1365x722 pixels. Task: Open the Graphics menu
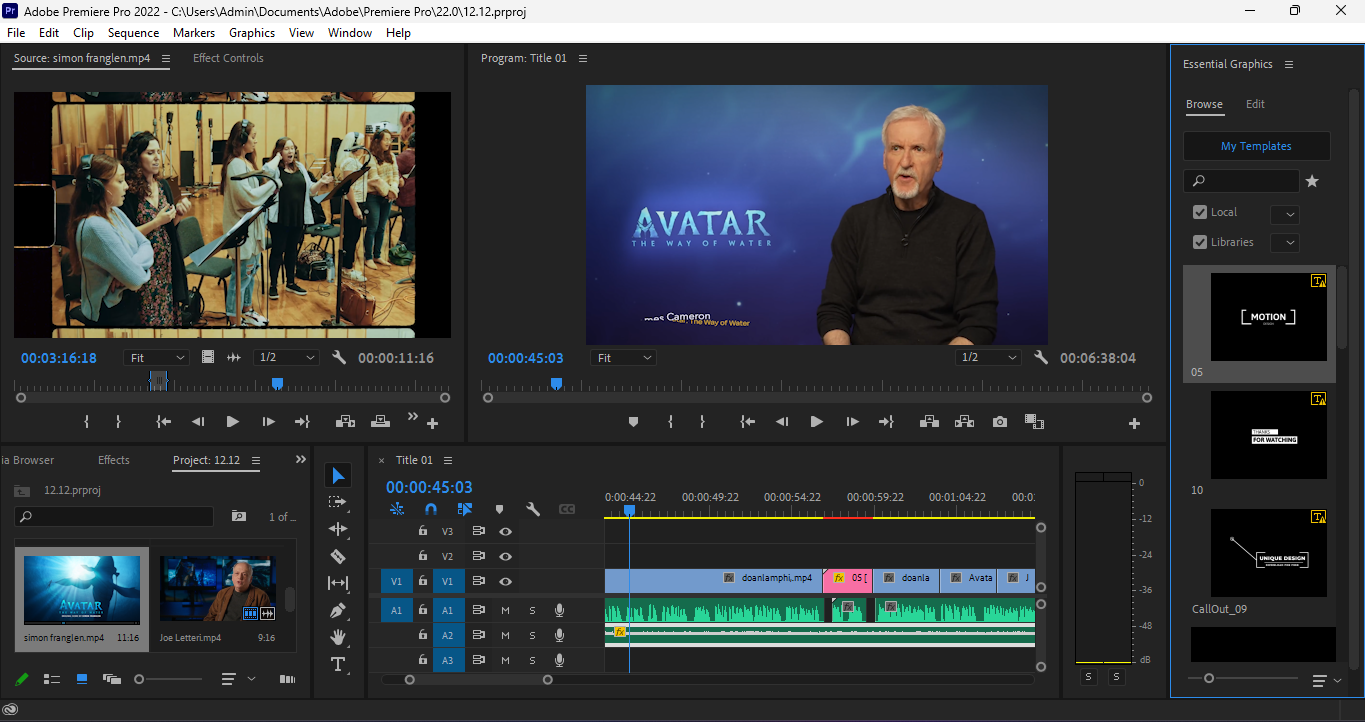click(252, 33)
